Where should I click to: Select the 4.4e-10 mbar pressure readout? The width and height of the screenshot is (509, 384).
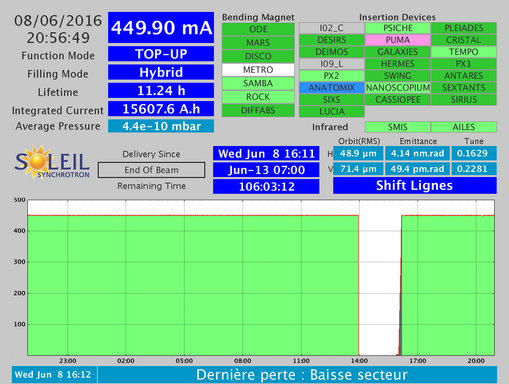161,126
